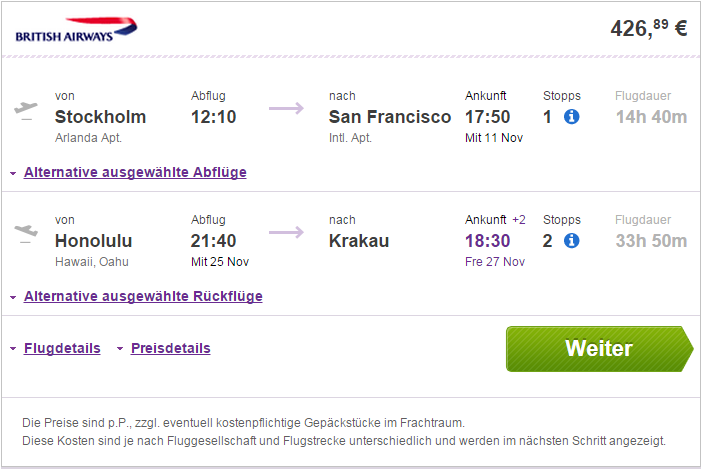Click the return flight plane icon

[26, 233]
